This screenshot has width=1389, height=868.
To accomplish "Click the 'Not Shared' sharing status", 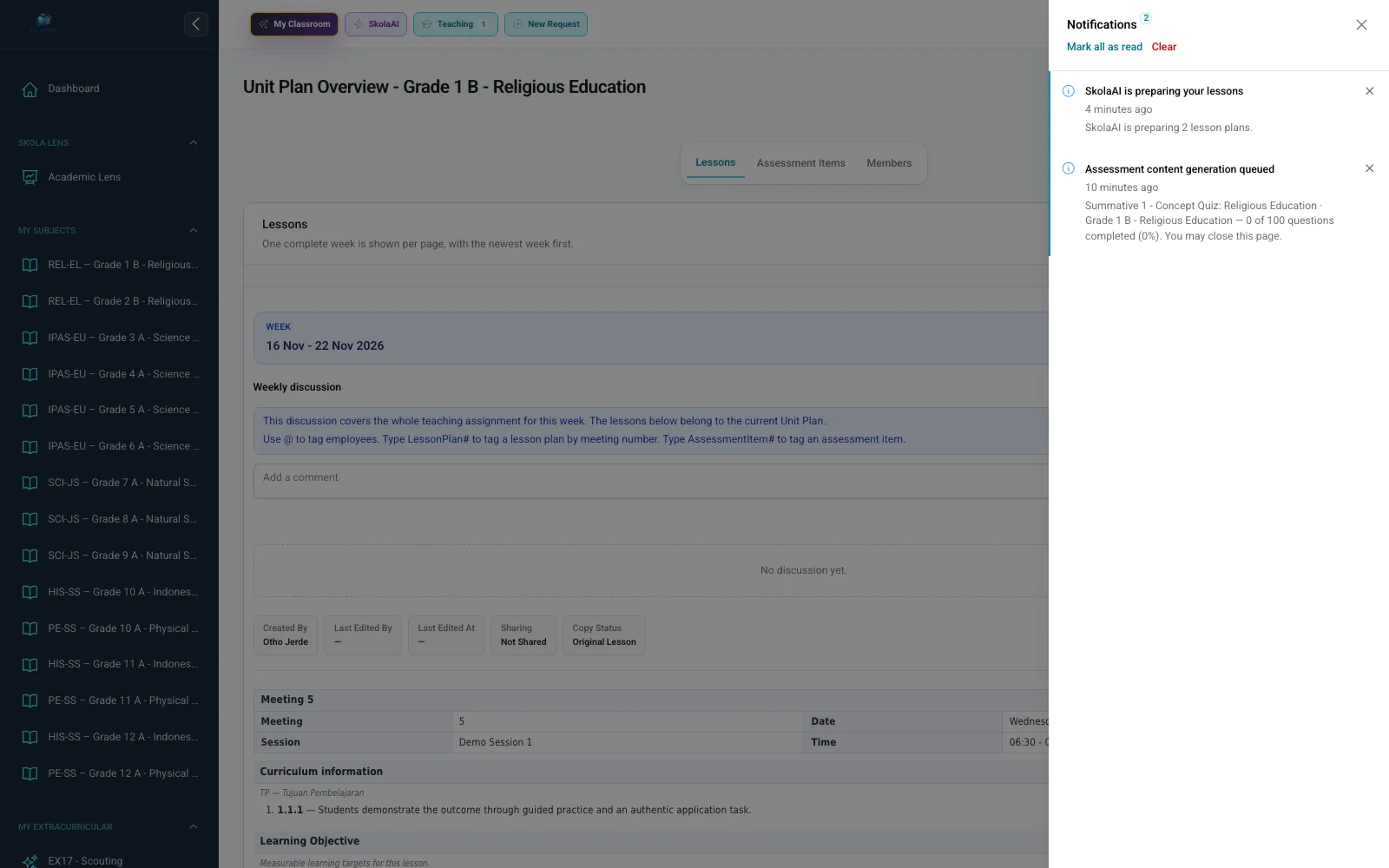I will [523, 642].
